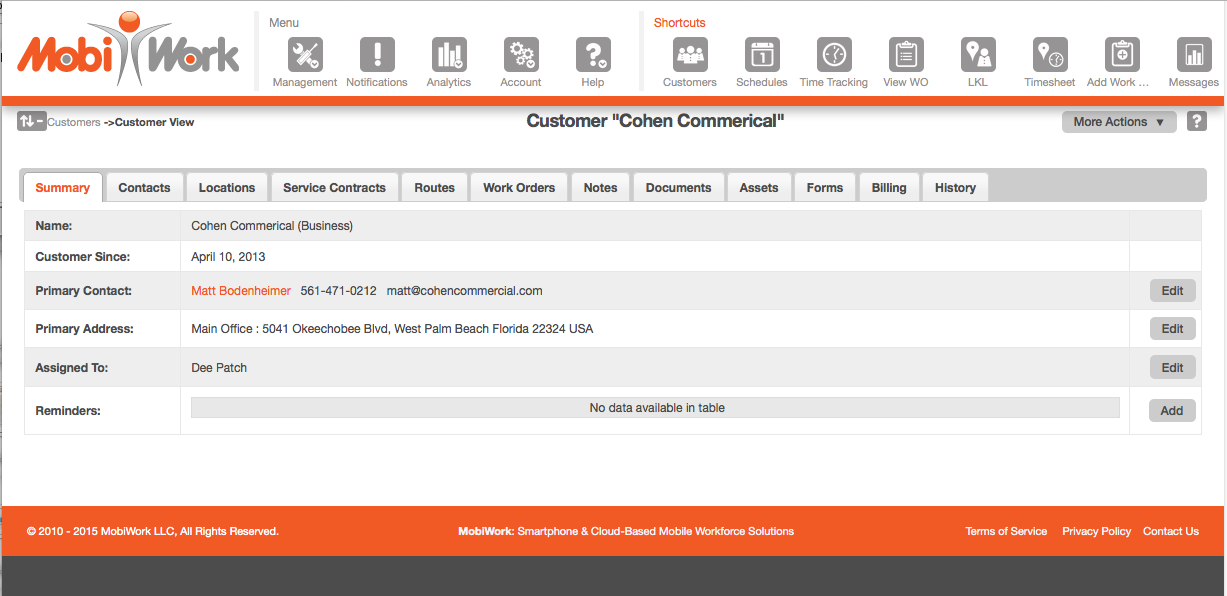Click the Add Work Order shortcut

click(x=1122, y=54)
